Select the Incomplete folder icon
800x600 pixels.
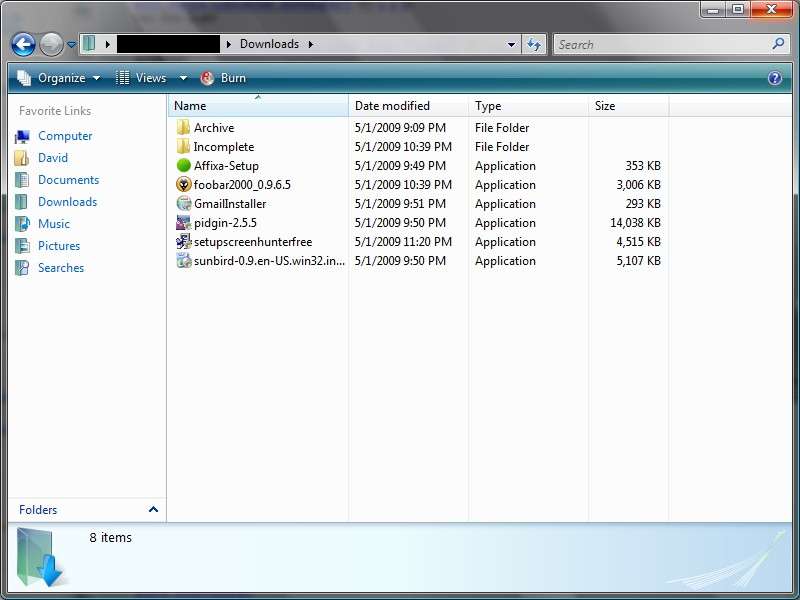[x=183, y=147]
